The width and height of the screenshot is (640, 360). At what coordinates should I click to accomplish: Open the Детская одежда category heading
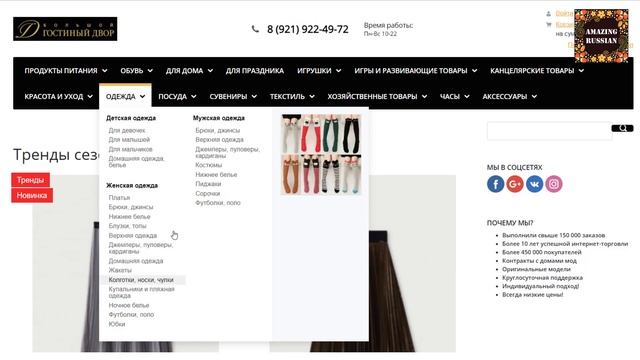131,118
